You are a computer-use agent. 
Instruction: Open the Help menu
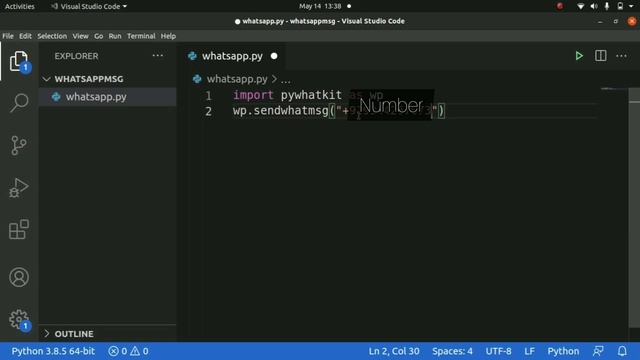[168, 36]
